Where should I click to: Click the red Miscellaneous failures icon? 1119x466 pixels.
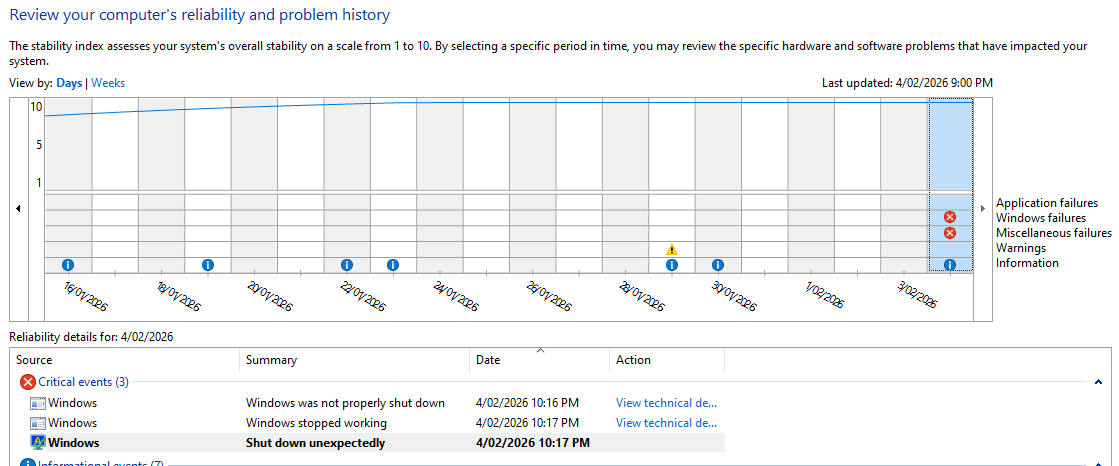pyautogui.click(x=950, y=233)
